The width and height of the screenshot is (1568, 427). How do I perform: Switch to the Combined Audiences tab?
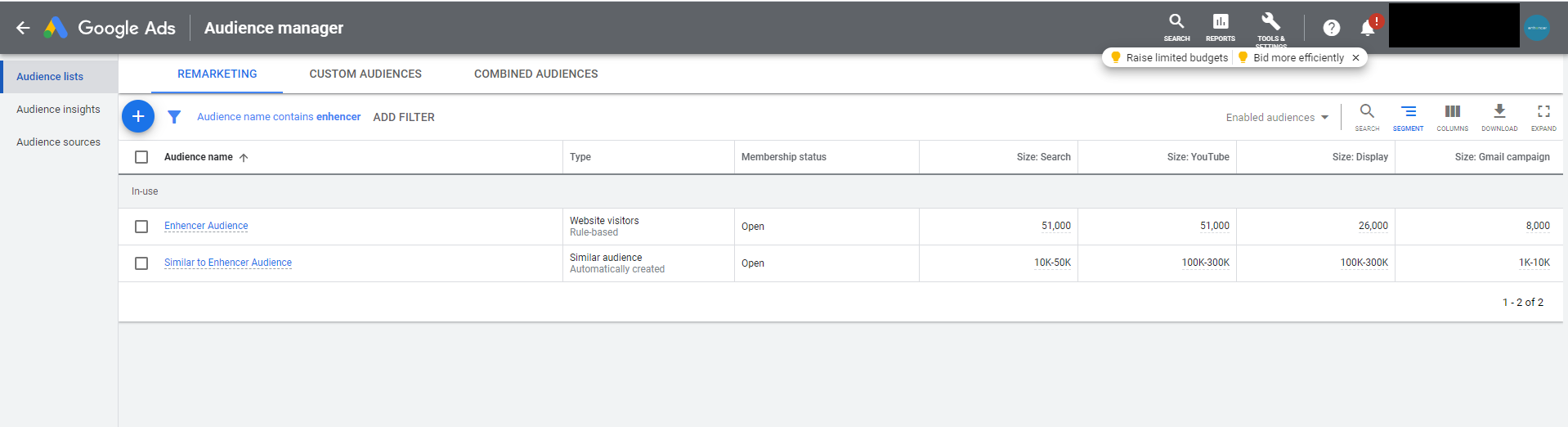[x=536, y=74]
